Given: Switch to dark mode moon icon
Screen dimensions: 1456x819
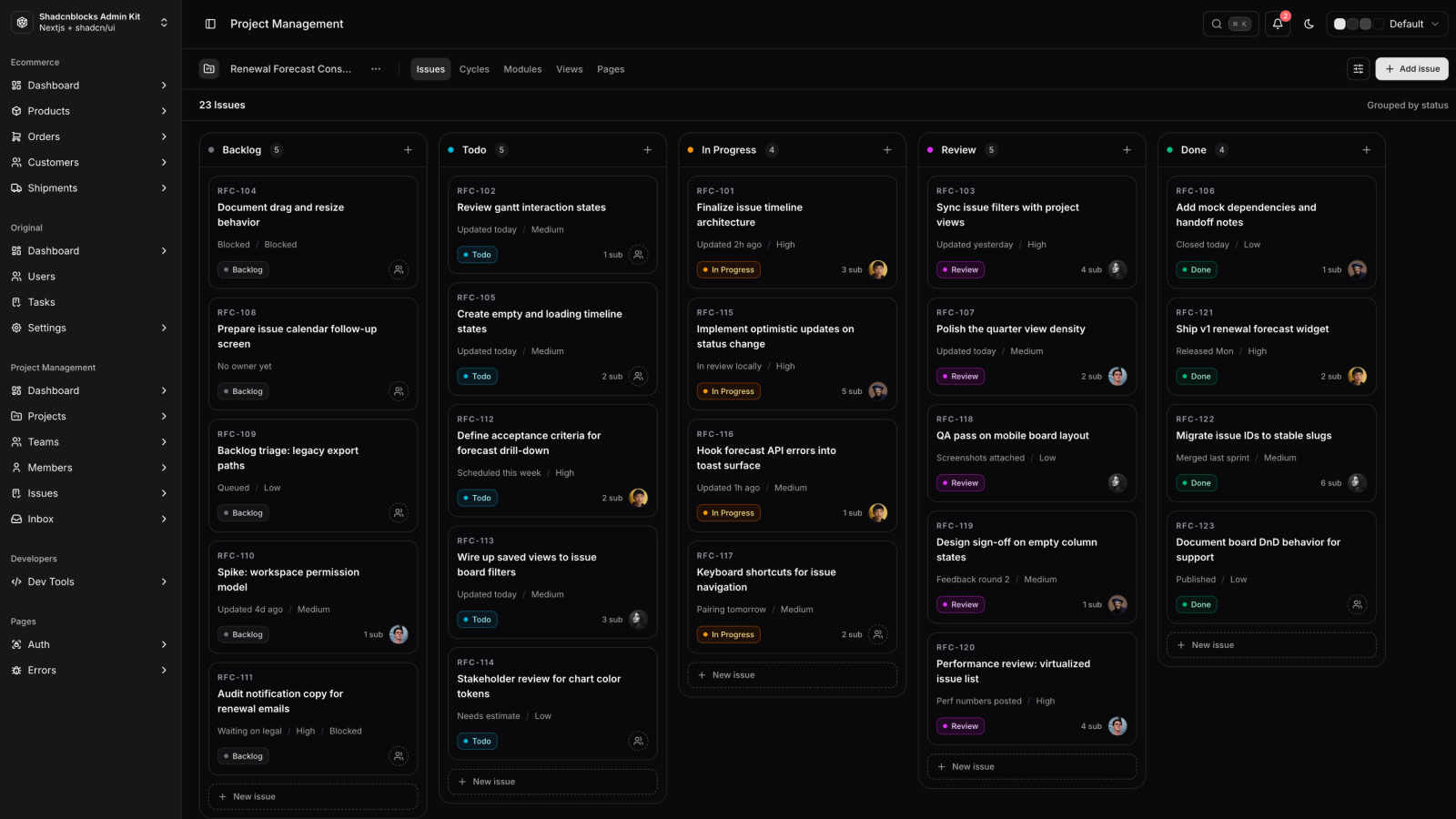Looking at the screenshot, I should [x=1309, y=24].
